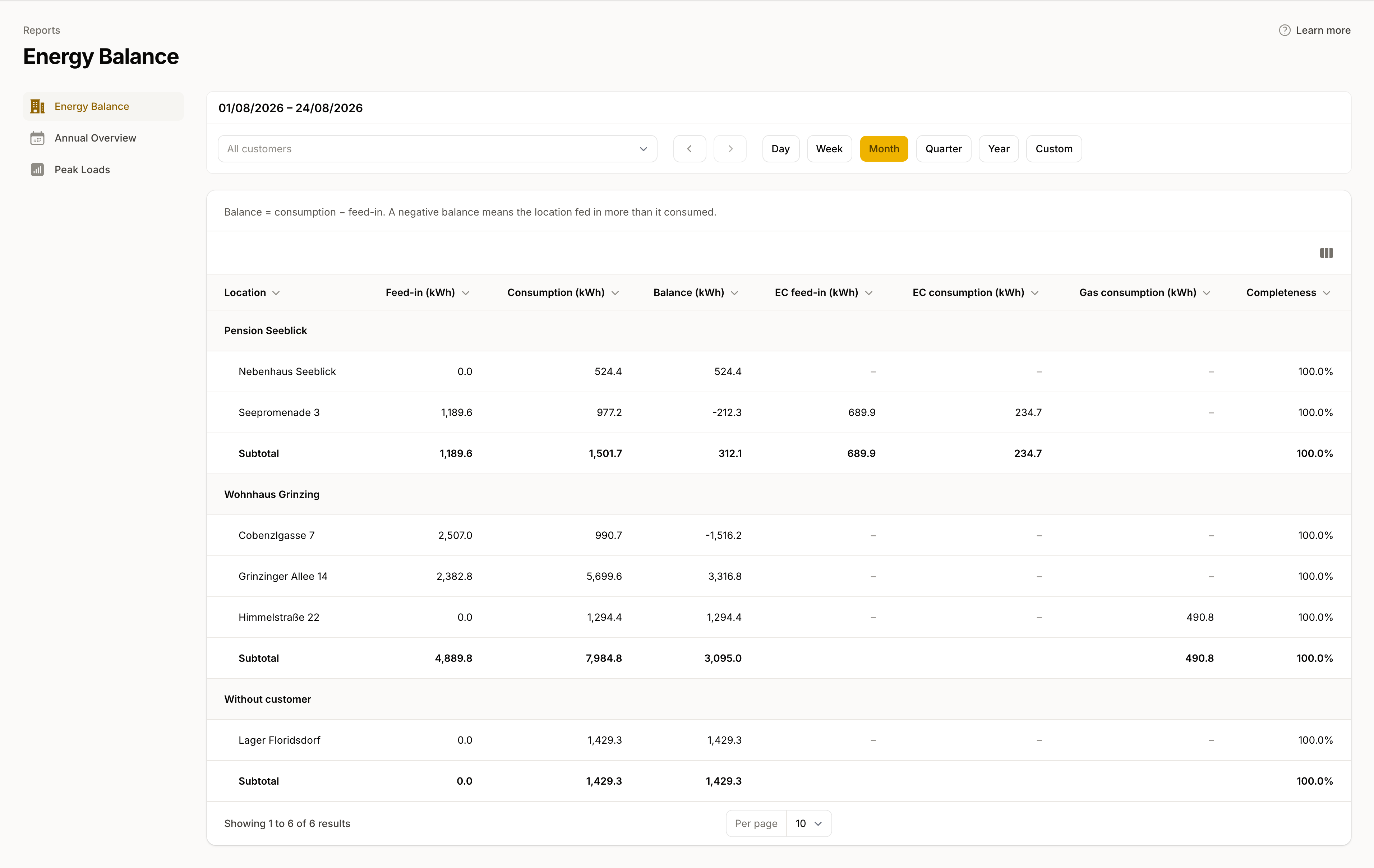
Task: Open the column visibility toggle icon
Action: pos(1326,253)
